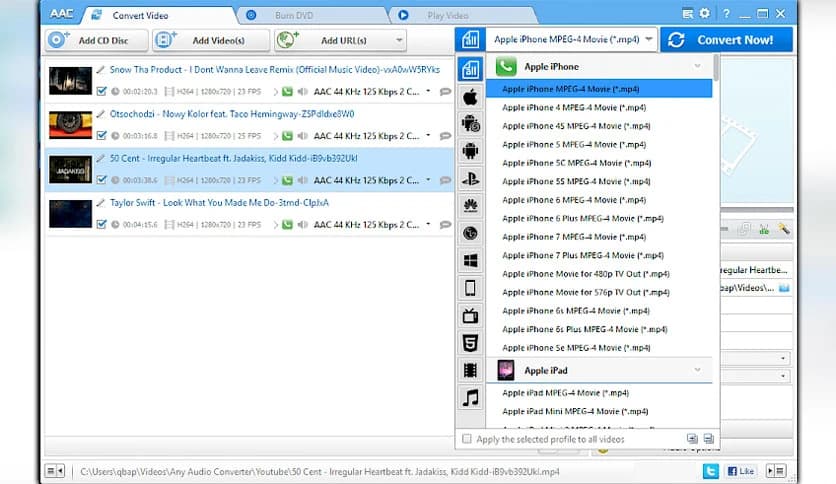This screenshot has height=484, width=836.
Task: Open settings gear in title bar
Action: [x=705, y=13]
